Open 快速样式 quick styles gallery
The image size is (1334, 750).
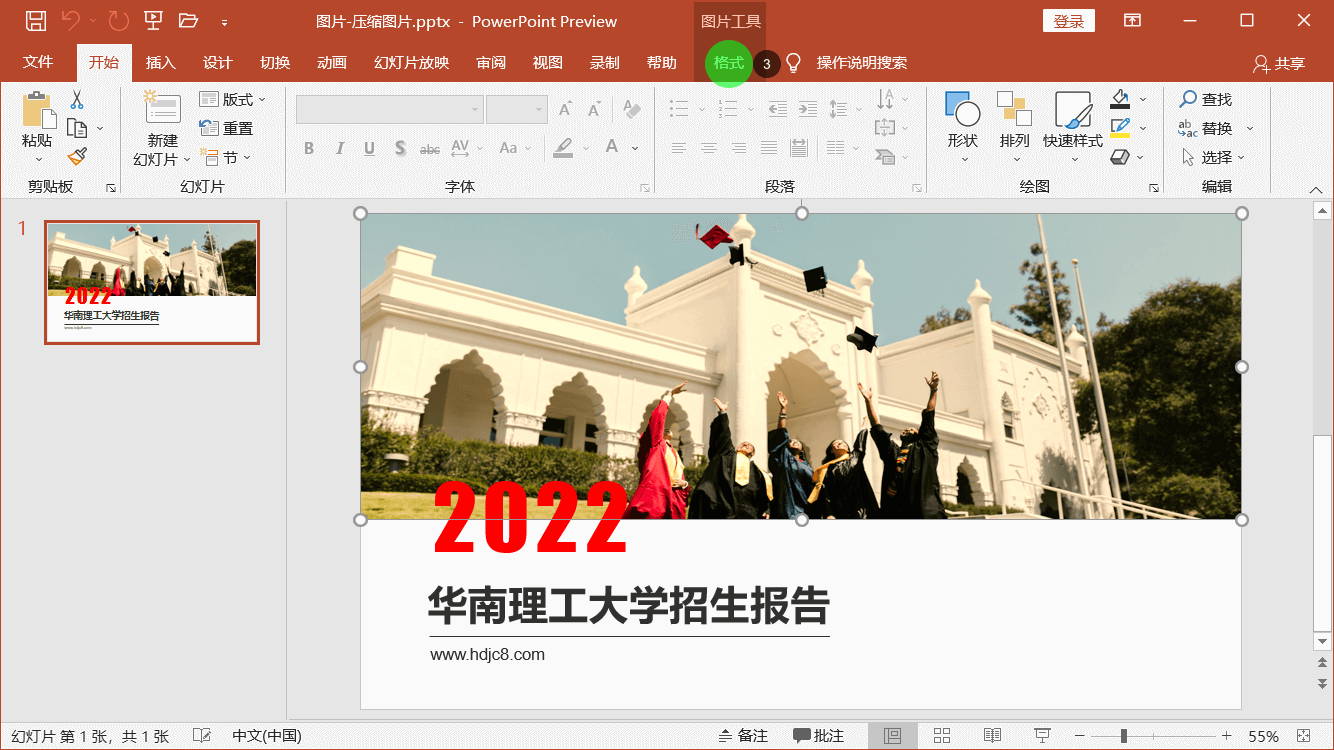(1072, 128)
